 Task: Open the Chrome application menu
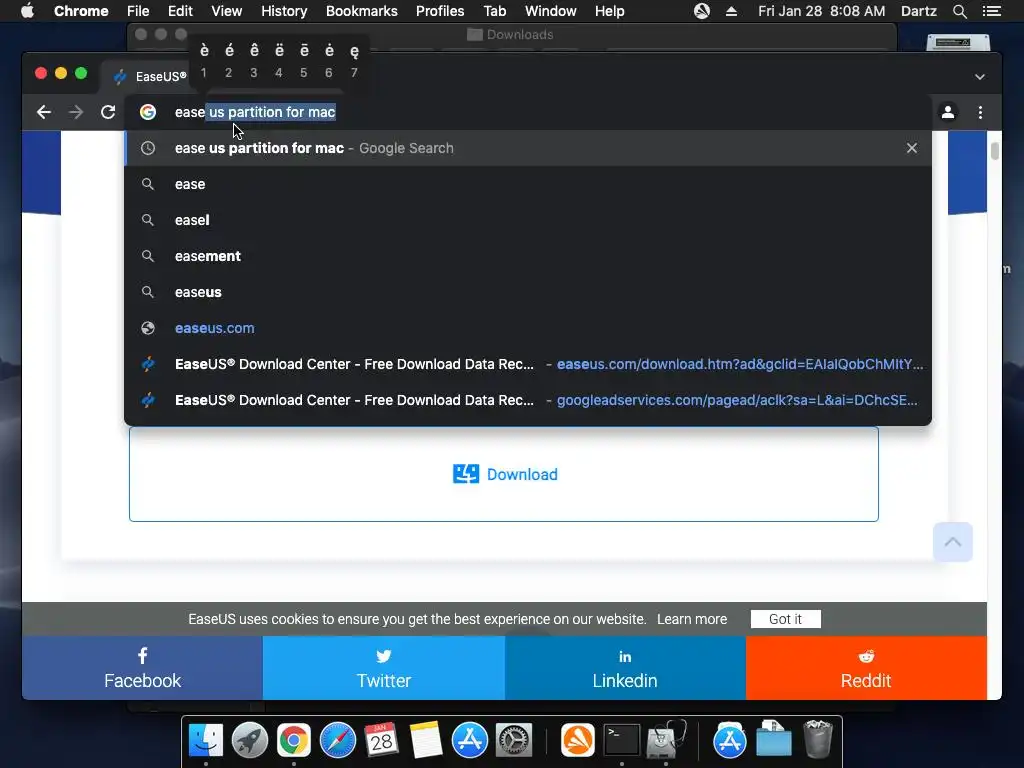point(81,11)
